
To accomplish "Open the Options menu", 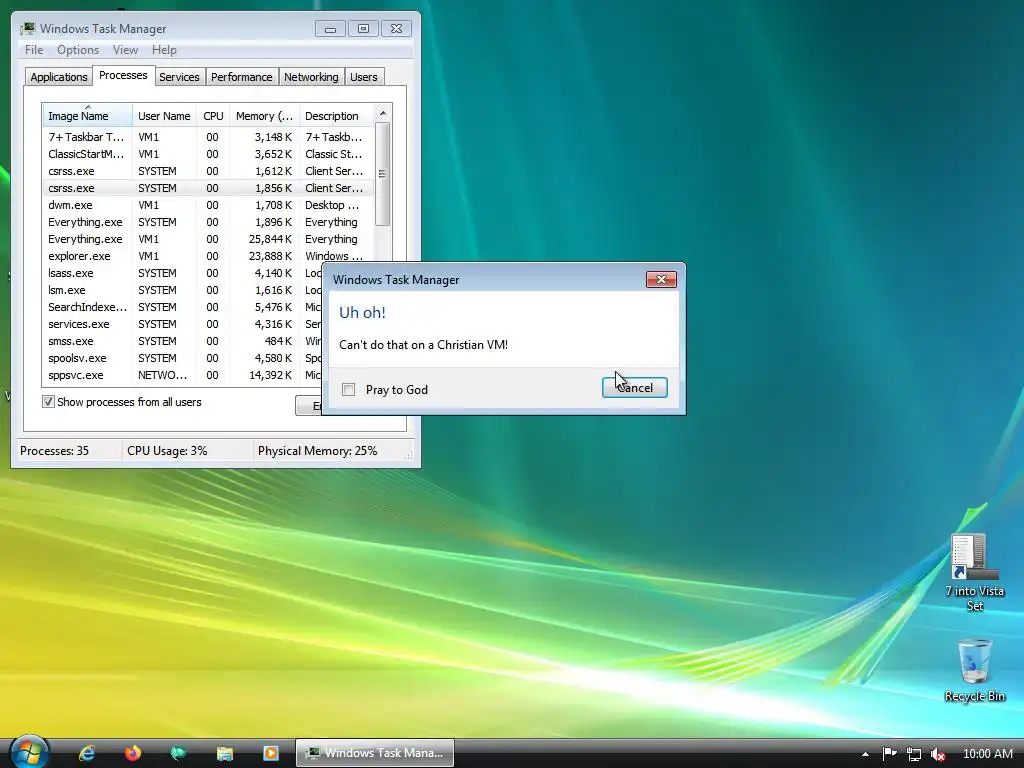I will tap(78, 50).
